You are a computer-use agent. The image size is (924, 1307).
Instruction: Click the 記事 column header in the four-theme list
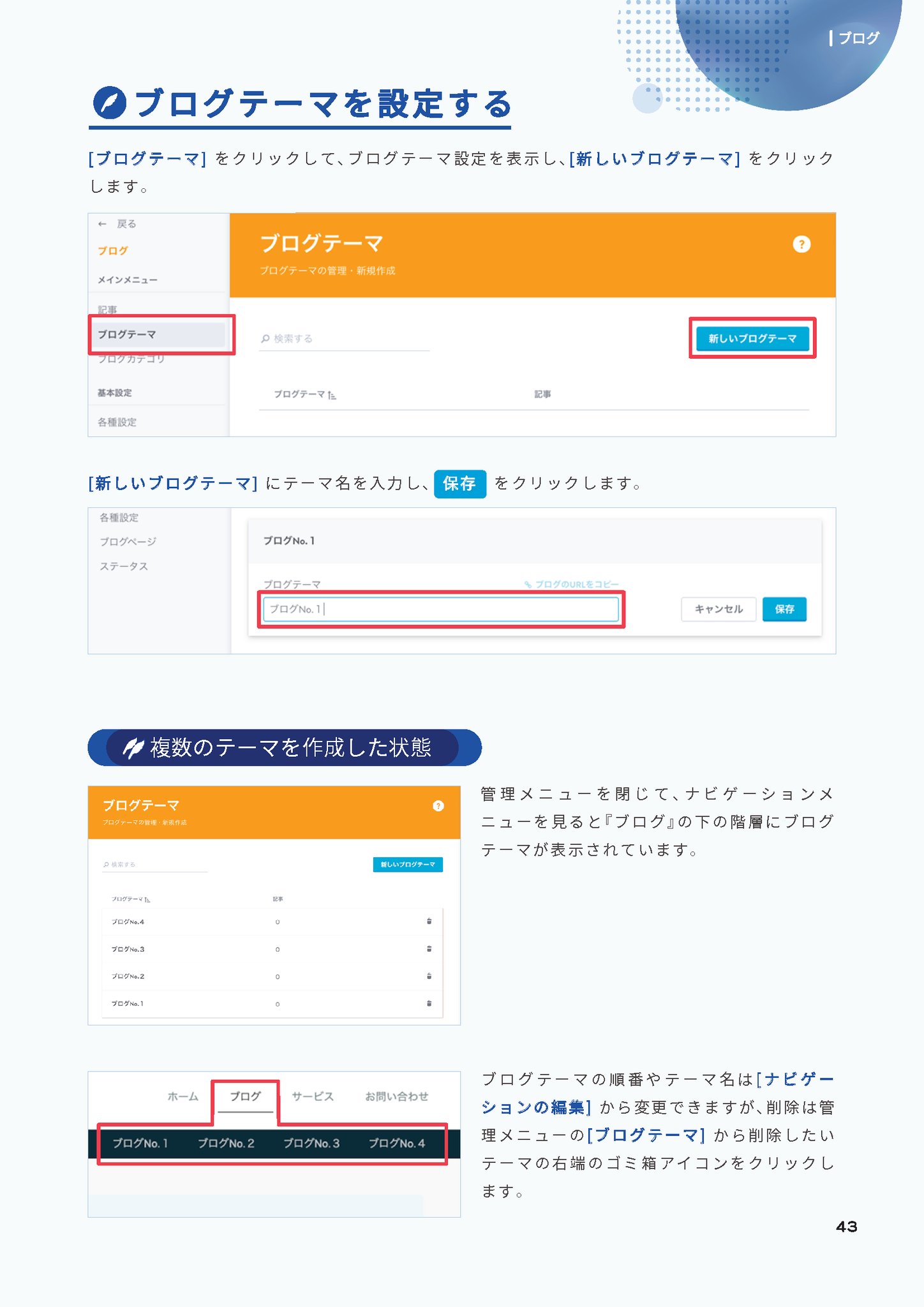[278, 899]
